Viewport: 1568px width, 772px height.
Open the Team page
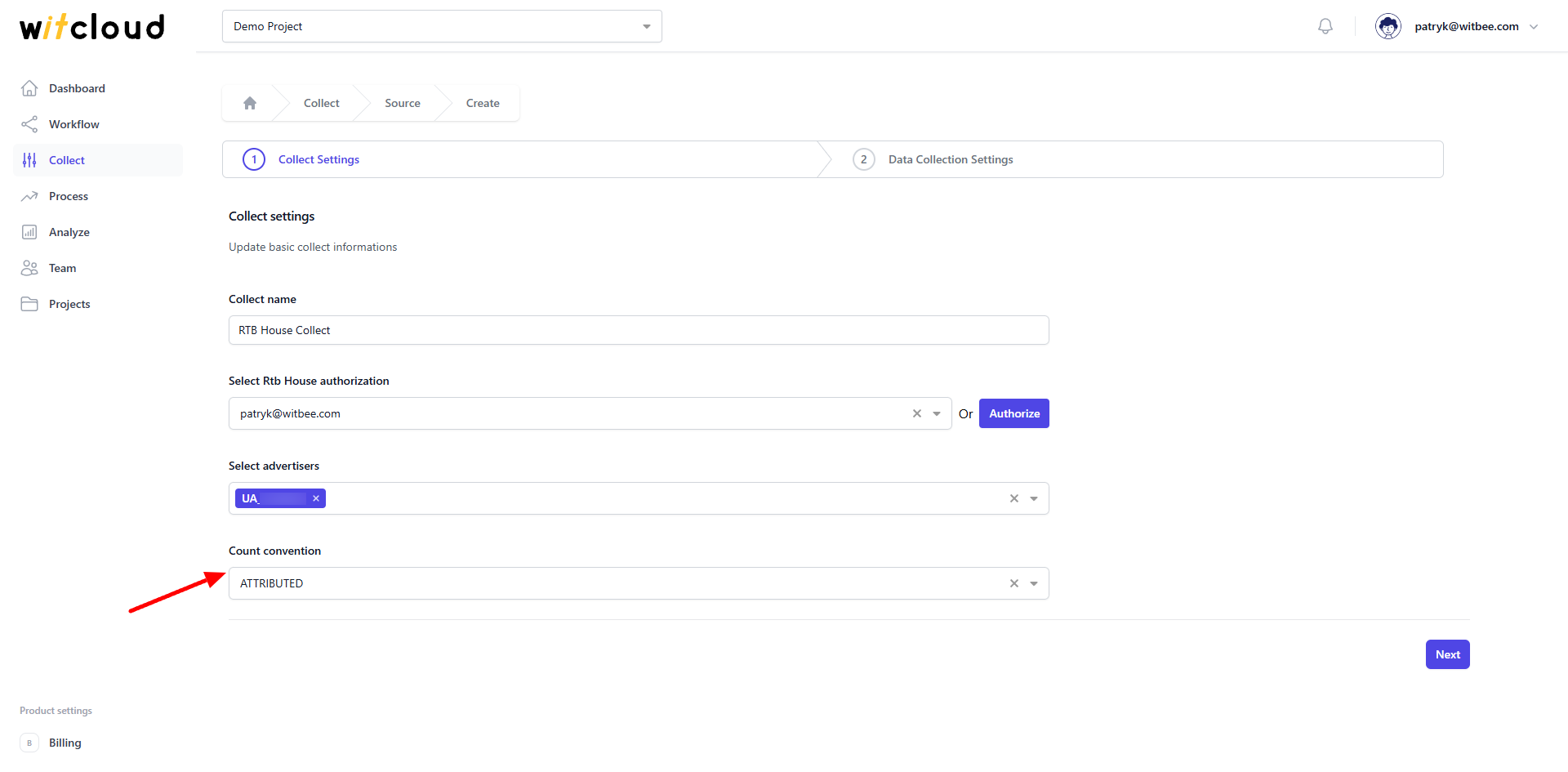(62, 268)
